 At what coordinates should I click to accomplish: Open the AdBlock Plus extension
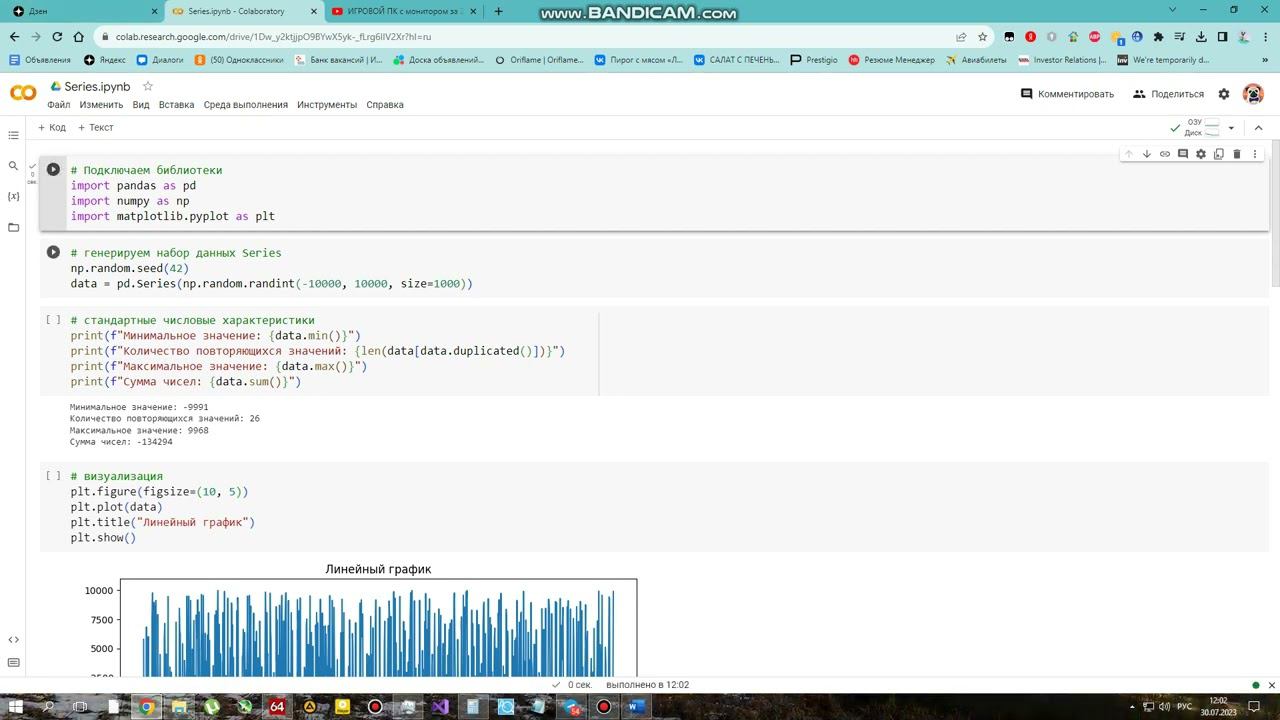(x=1094, y=37)
